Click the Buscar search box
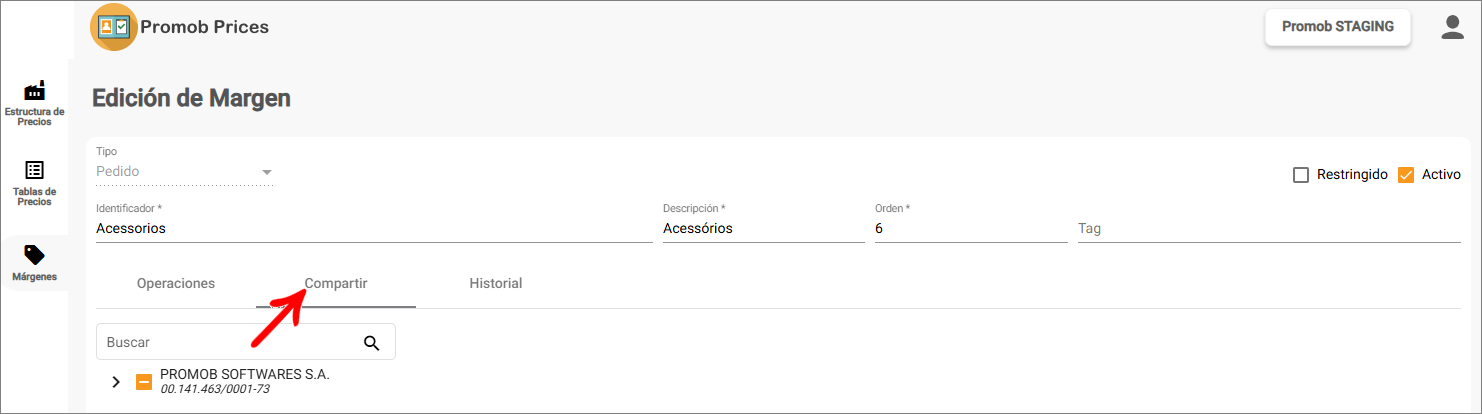The image size is (1482, 414). pyautogui.click(x=228, y=343)
